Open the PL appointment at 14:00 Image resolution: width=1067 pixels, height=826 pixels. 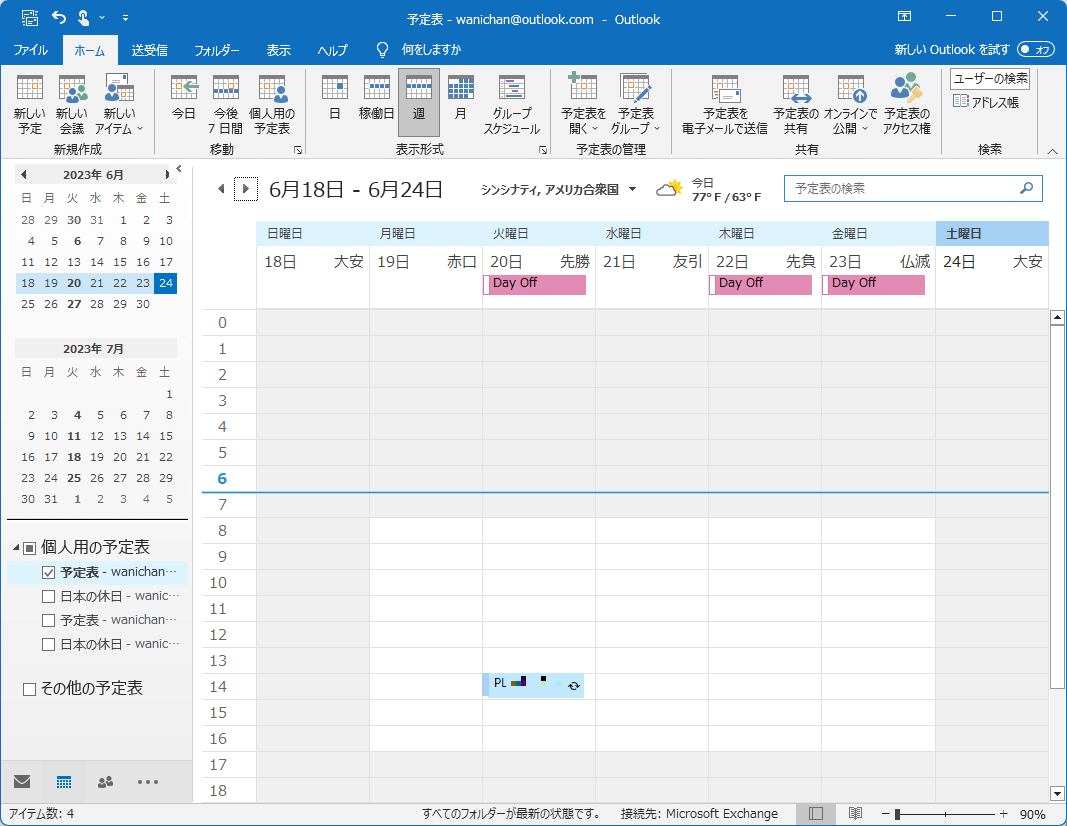[x=533, y=684]
